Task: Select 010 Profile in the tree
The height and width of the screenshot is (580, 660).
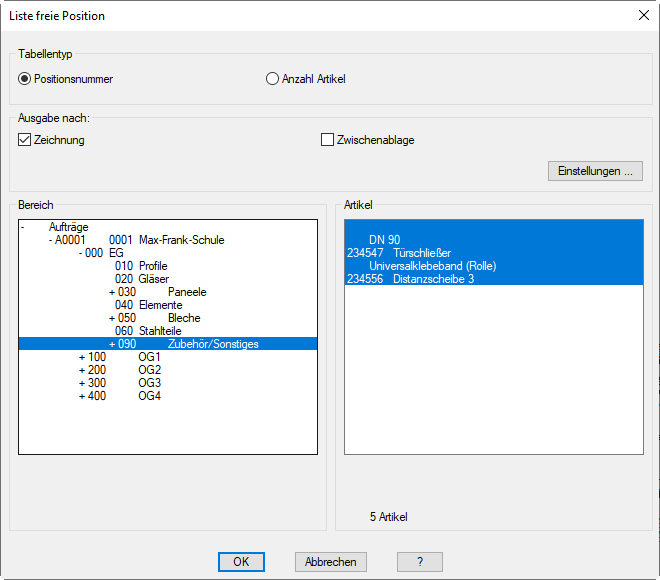Action: coord(141,266)
